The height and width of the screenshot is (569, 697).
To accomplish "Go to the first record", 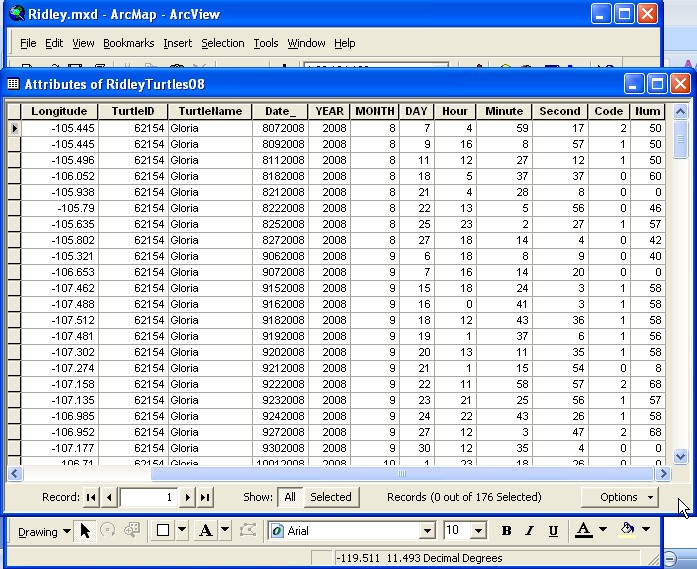I will [91, 497].
